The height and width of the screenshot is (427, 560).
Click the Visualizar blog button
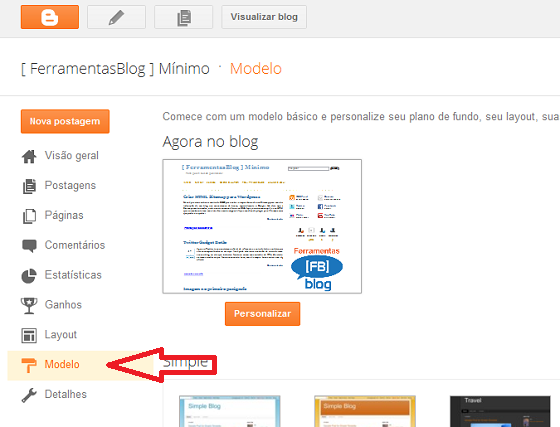[x=264, y=17]
